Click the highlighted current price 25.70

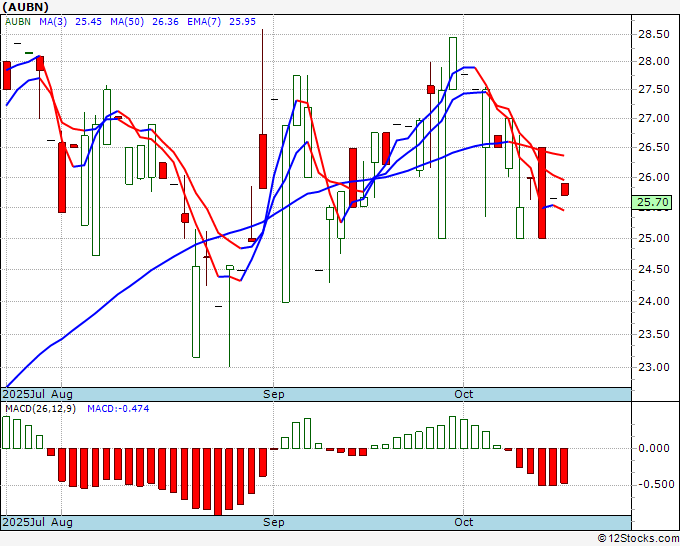click(x=653, y=202)
